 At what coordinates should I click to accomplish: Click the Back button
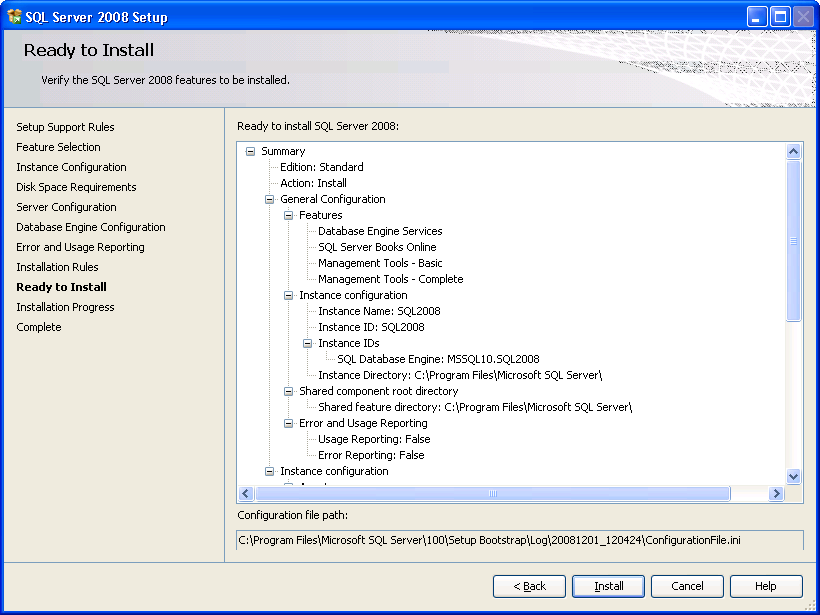[529, 586]
